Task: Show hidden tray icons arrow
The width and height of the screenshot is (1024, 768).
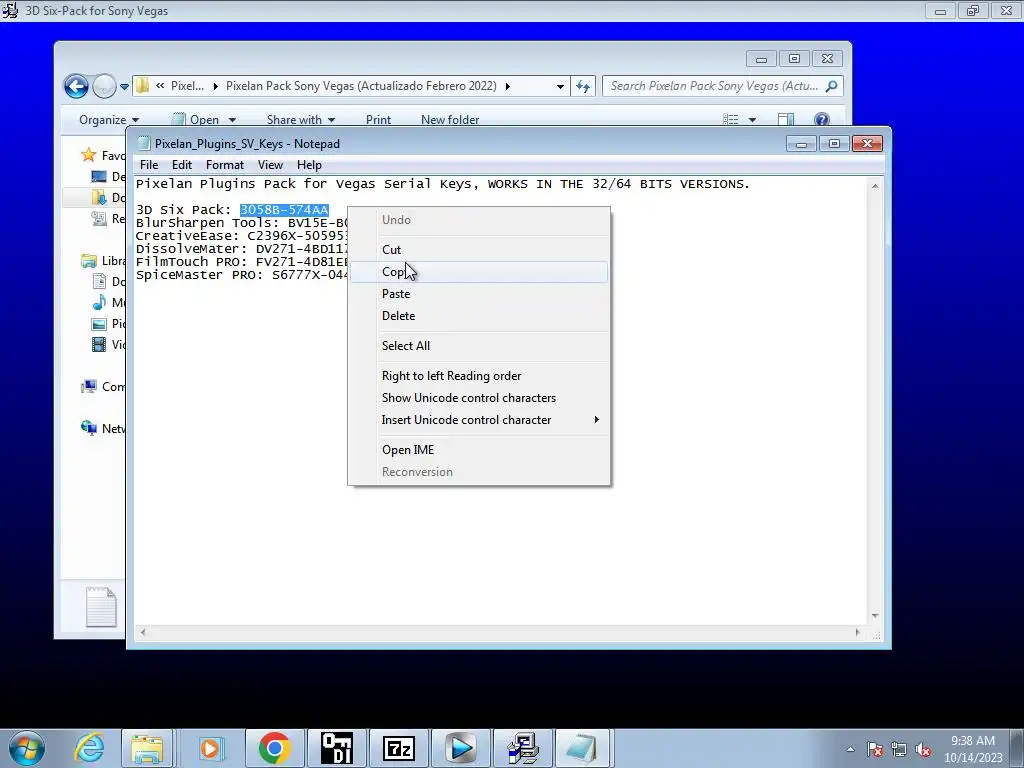Action: pos(850,749)
